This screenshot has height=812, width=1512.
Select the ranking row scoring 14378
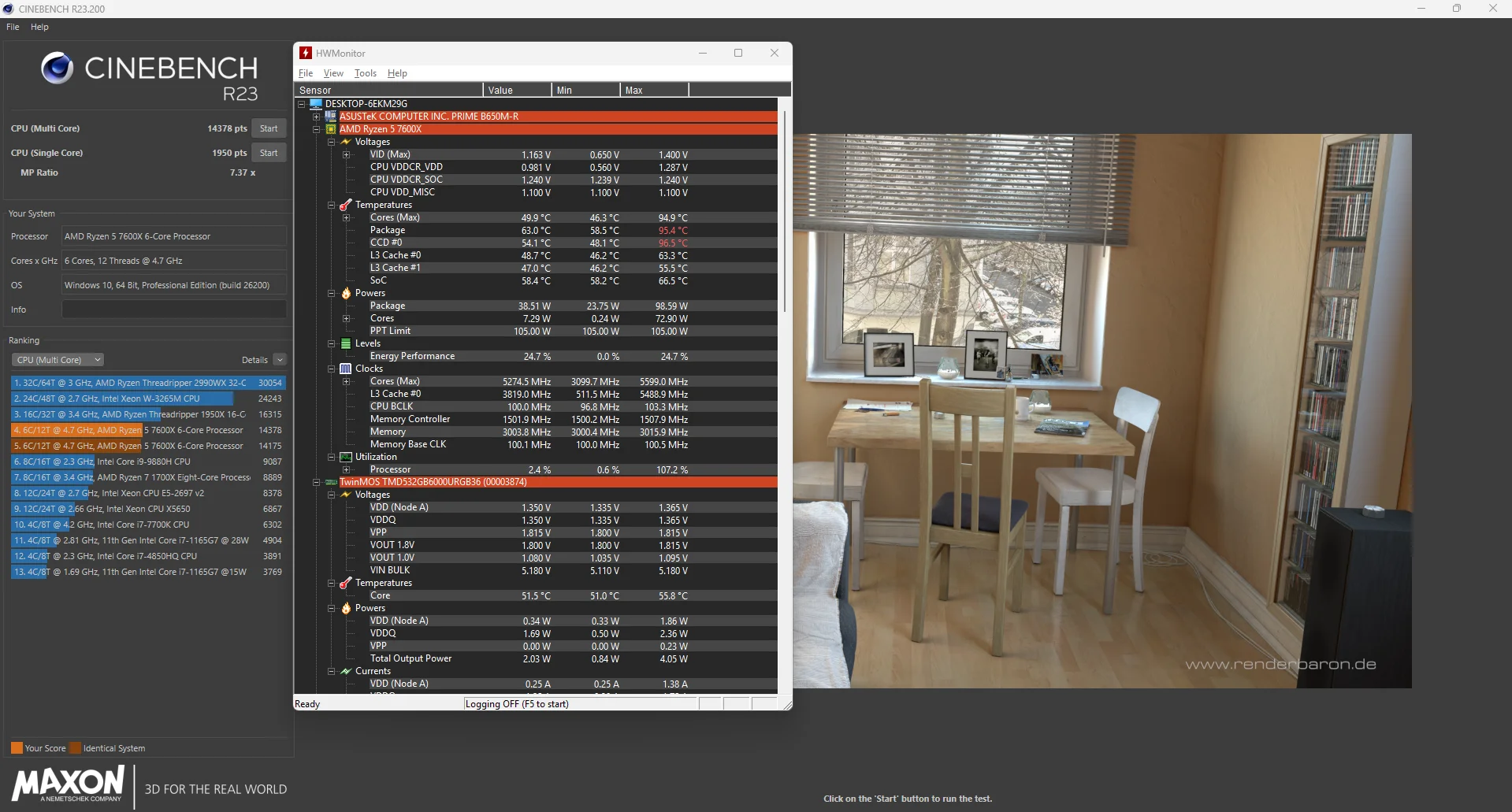[148, 430]
